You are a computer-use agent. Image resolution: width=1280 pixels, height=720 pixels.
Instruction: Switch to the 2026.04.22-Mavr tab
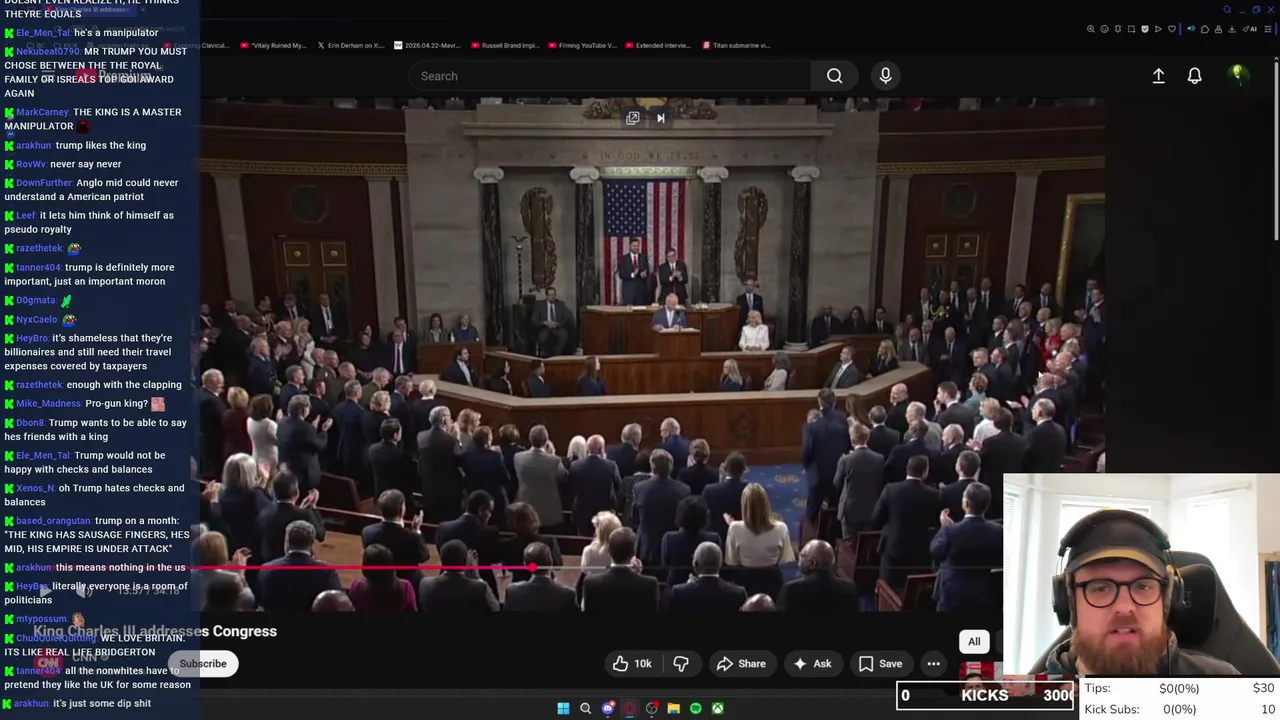429,45
